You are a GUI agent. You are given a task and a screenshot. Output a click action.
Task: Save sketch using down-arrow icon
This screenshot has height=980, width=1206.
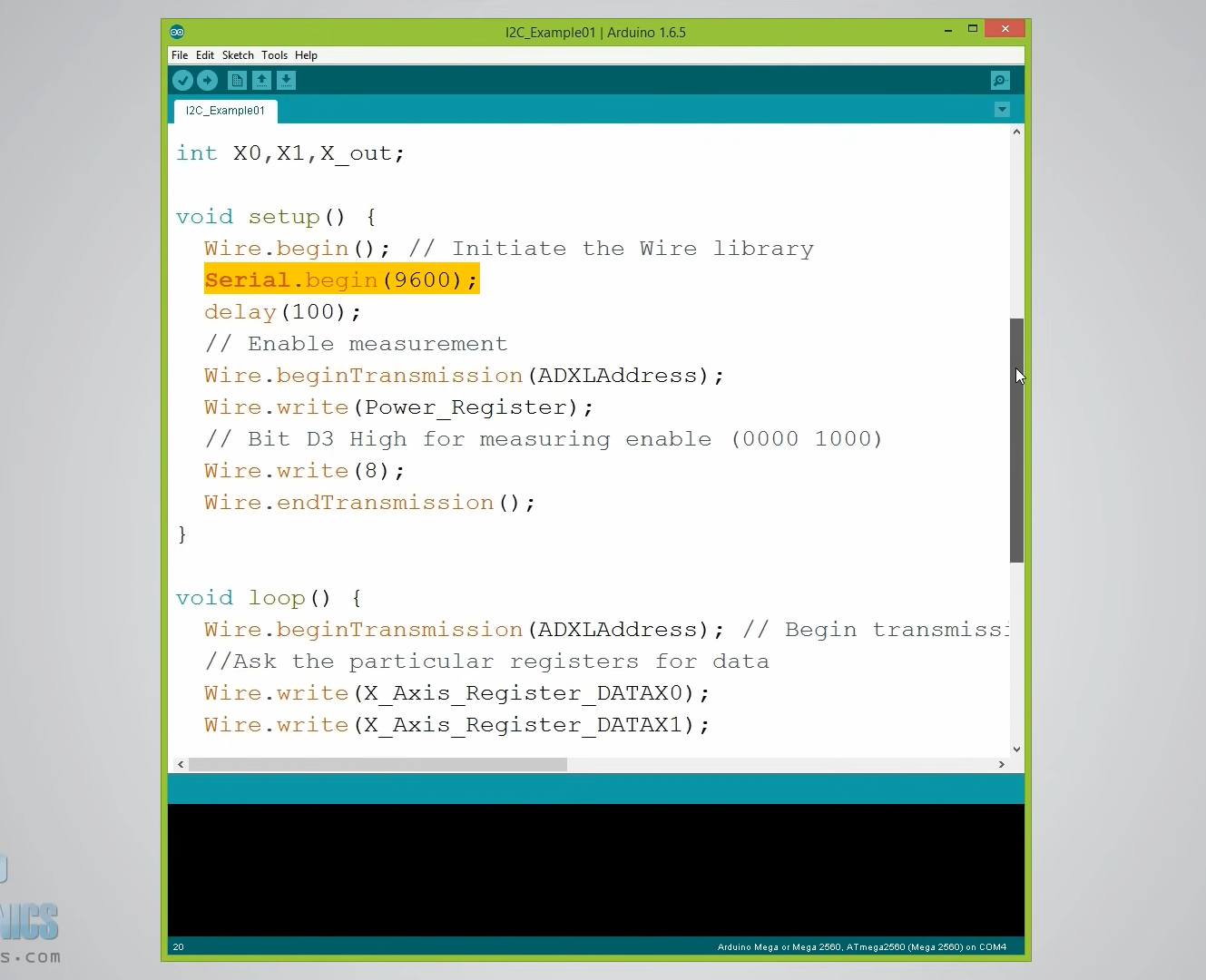[286, 81]
